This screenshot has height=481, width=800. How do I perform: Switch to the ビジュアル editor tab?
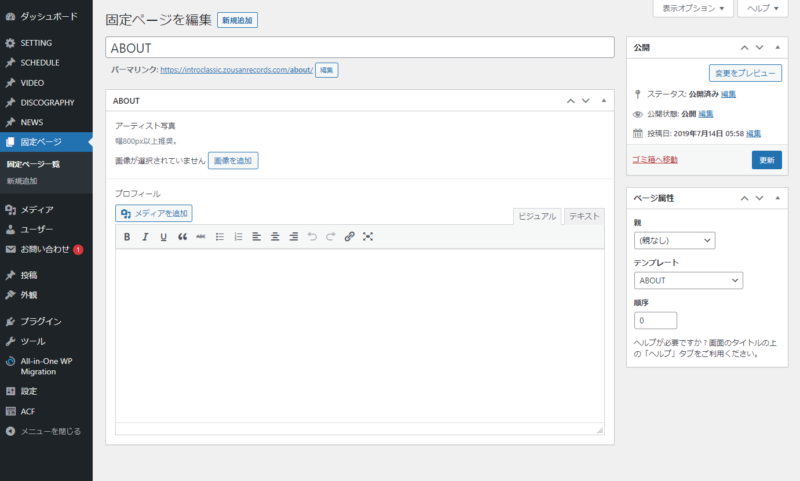click(536, 216)
